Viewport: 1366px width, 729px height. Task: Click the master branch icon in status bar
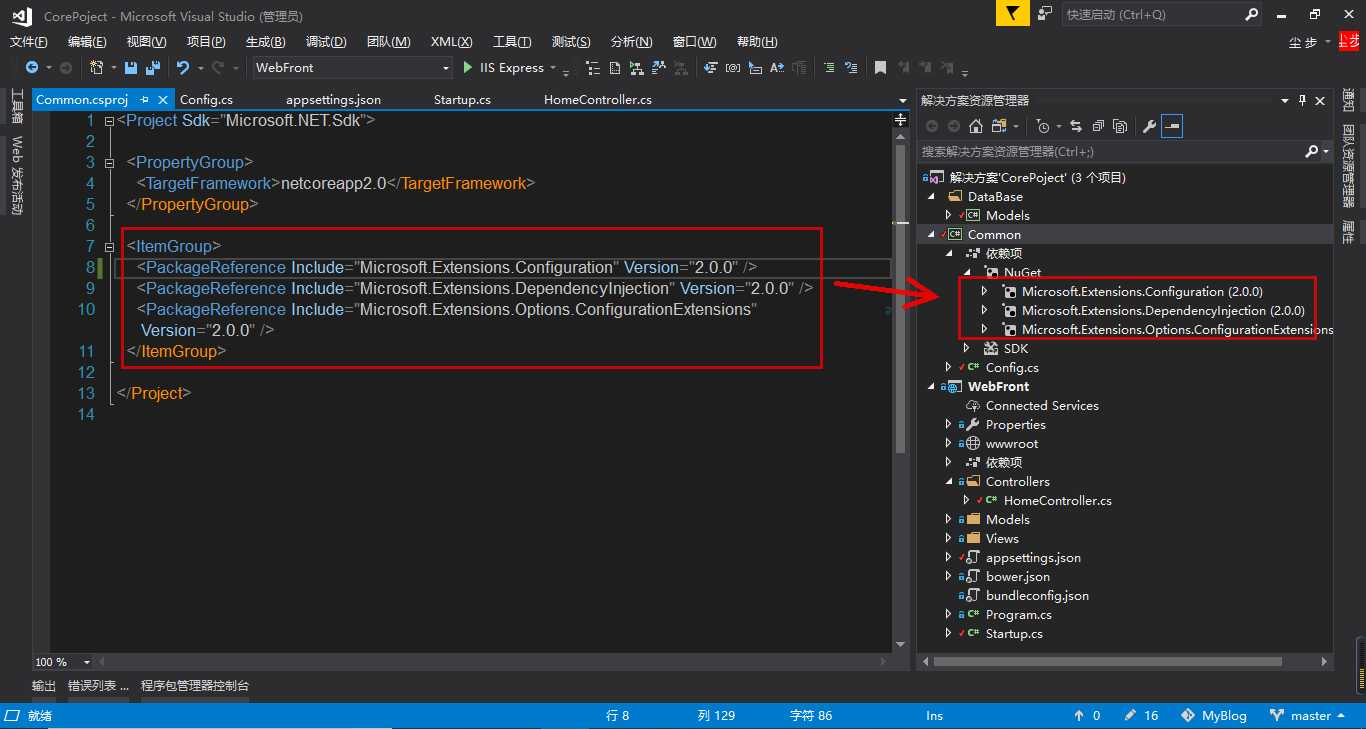pos(1277,716)
